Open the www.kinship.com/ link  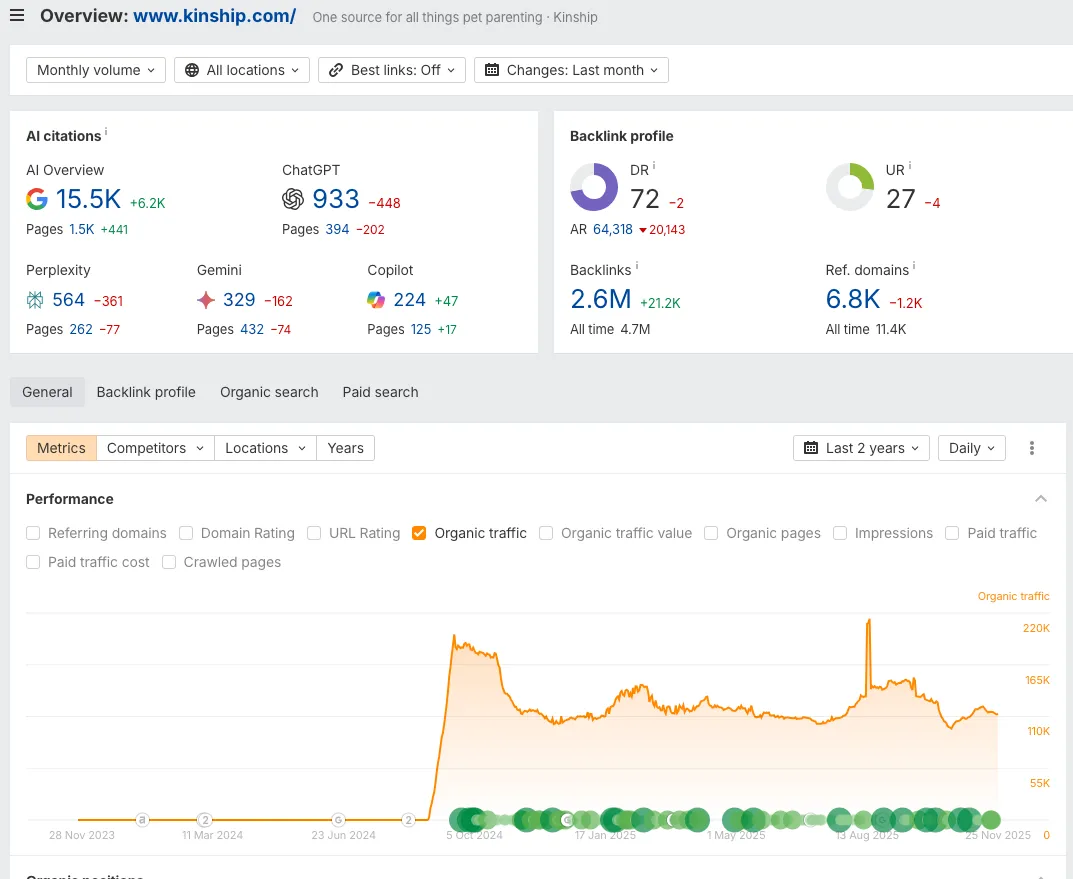click(215, 16)
